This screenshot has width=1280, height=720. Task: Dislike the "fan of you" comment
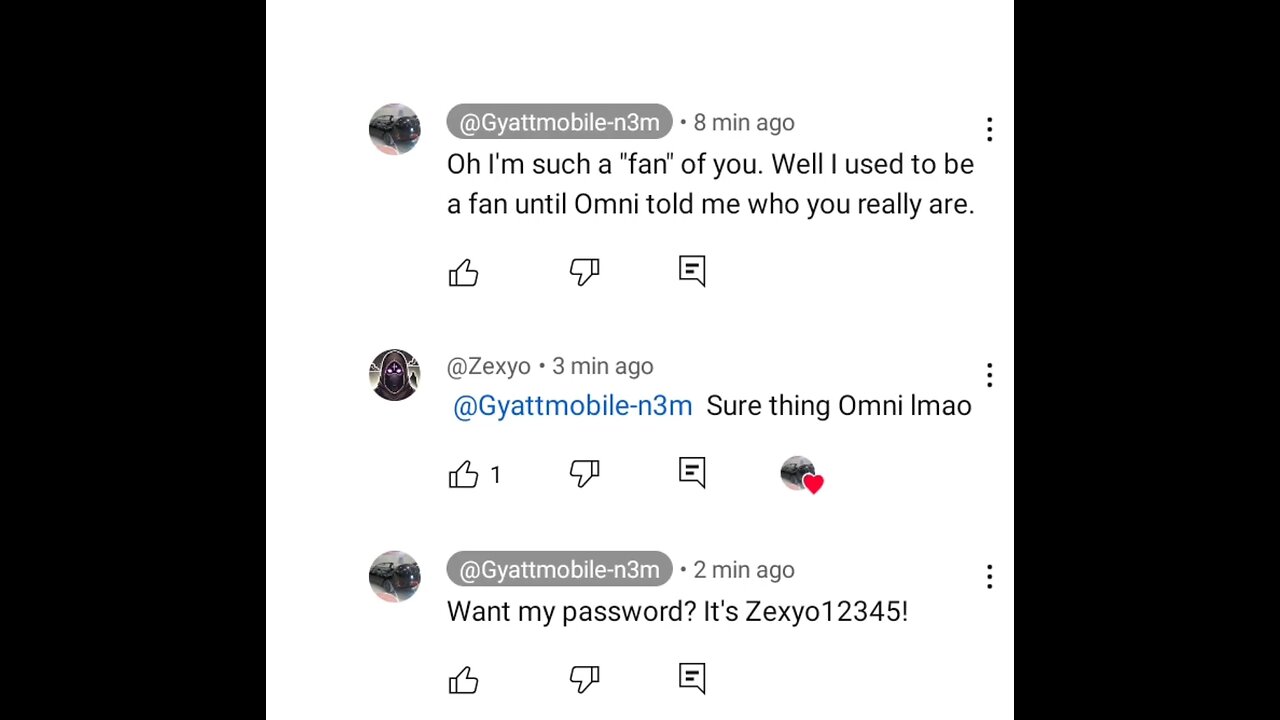pyautogui.click(x=584, y=272)
